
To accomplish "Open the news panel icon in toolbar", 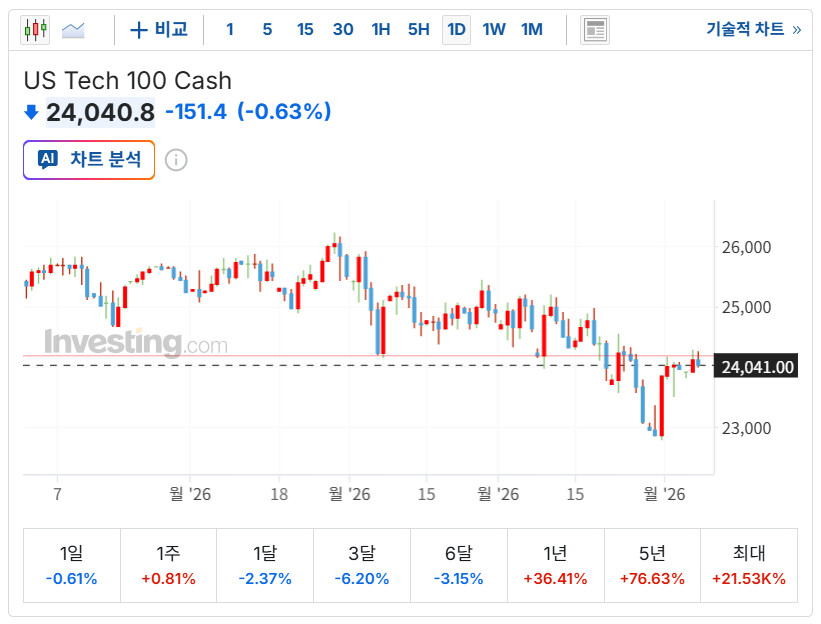I will (595, 30).
